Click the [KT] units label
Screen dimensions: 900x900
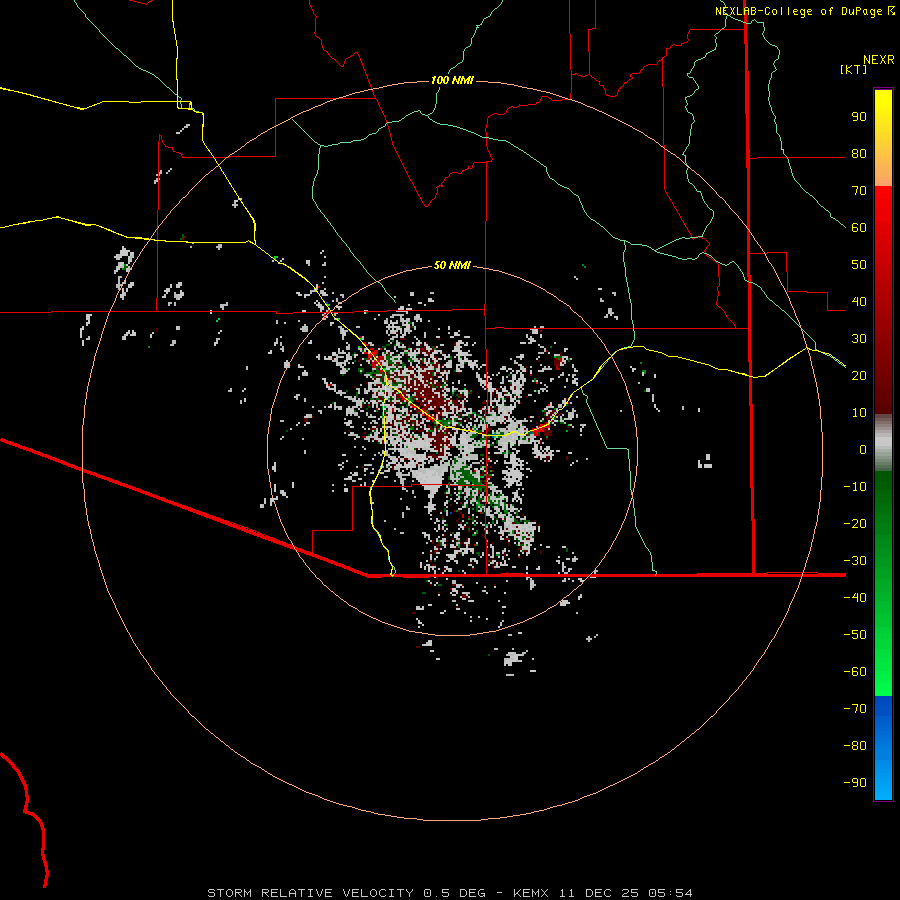point(853,69)
